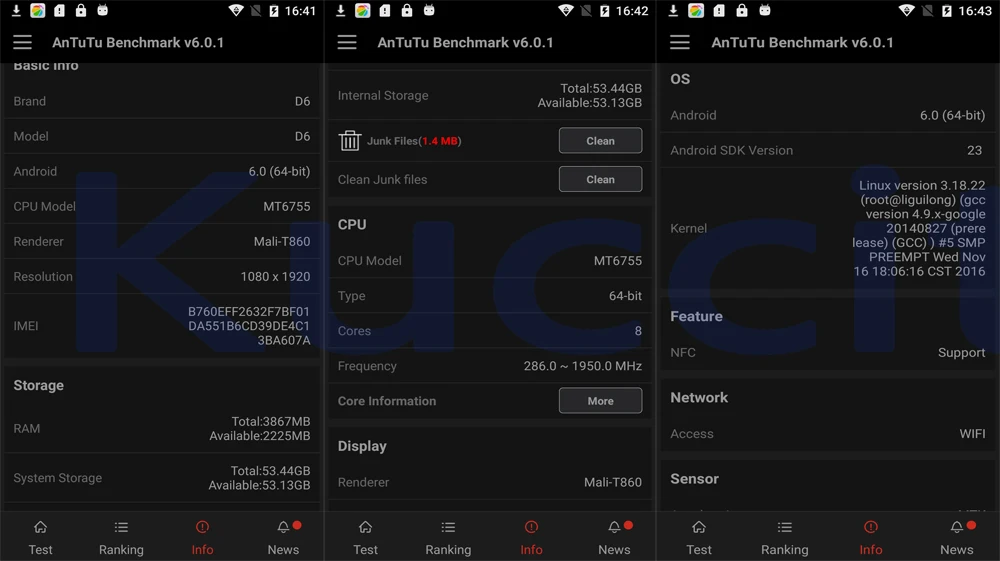Tap Brand D6 row
Screen dimensions: 1000x561
tap(162, 101)
